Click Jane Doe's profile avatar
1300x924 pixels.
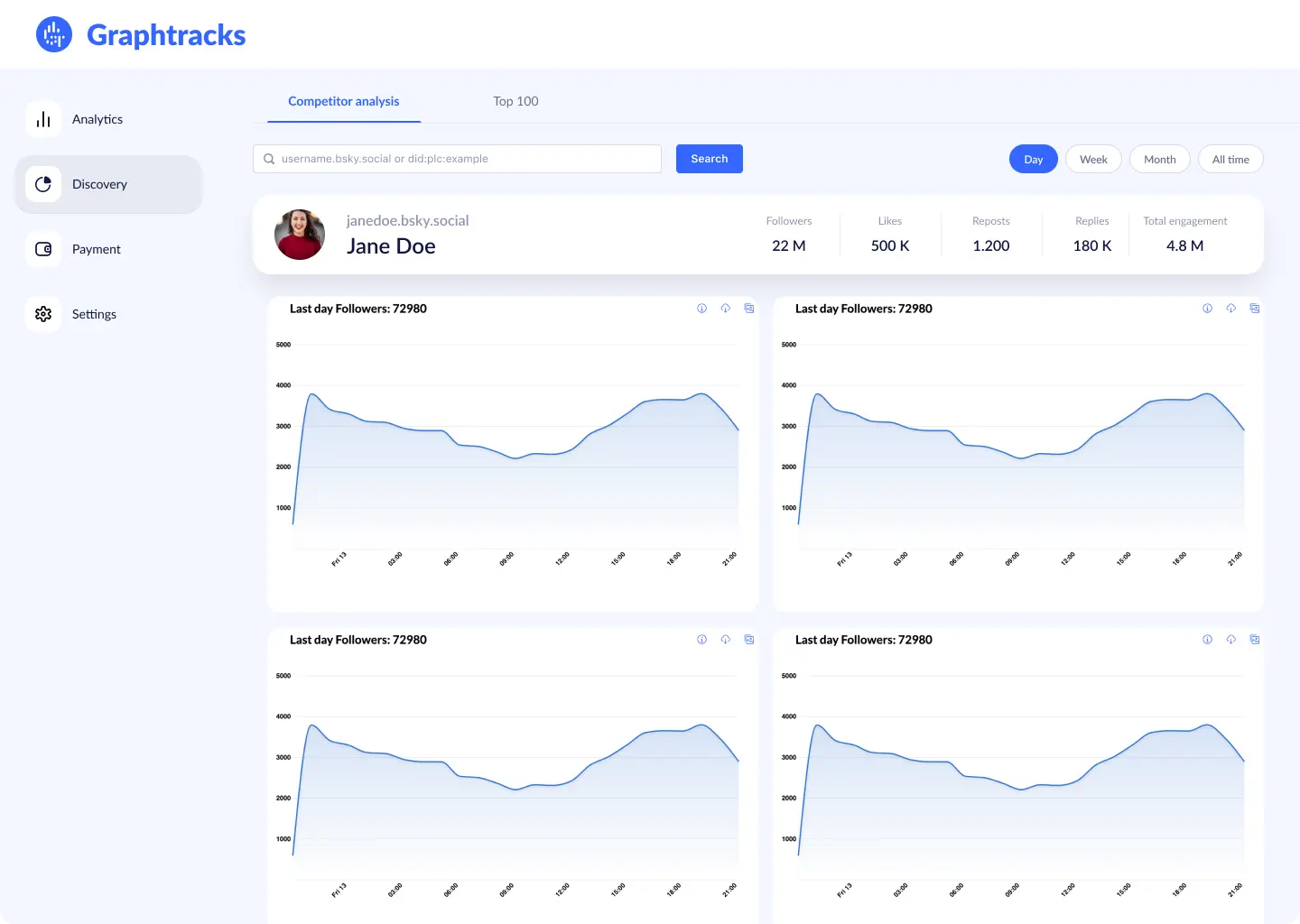(x=300, y=235)
